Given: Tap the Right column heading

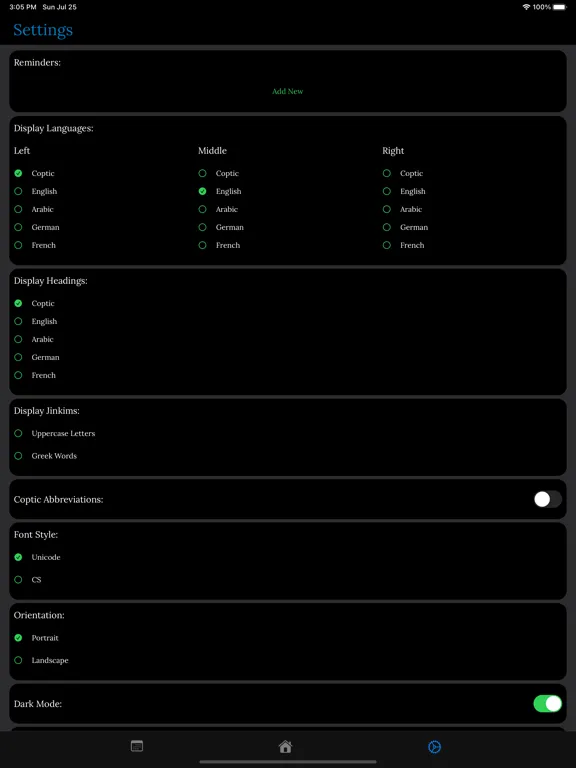Looking at the screenshot, I should (393, 151).
